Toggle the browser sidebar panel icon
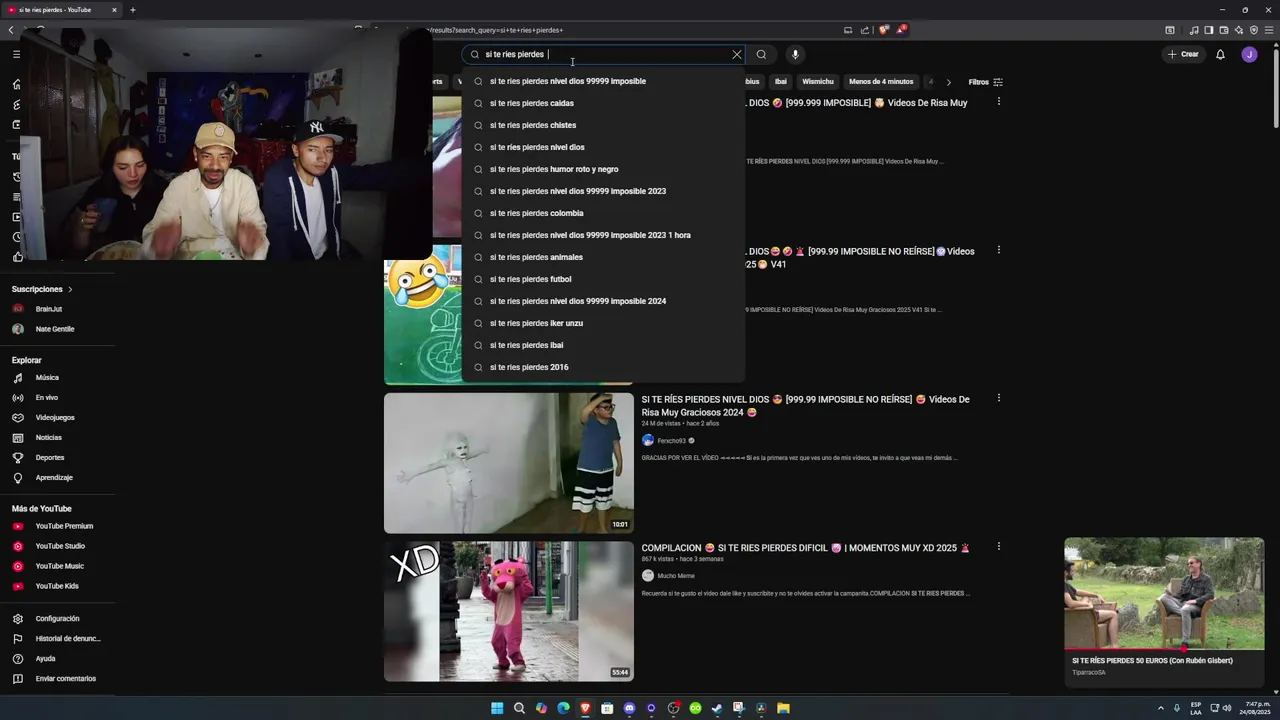The image size is (1280, 720). 1208,30
